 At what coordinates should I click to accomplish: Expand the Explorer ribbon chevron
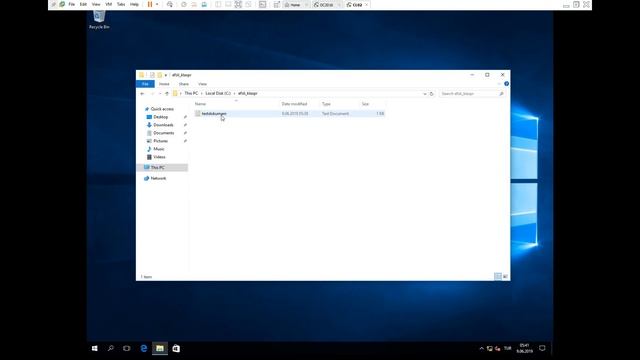click(x=499, y=84)
